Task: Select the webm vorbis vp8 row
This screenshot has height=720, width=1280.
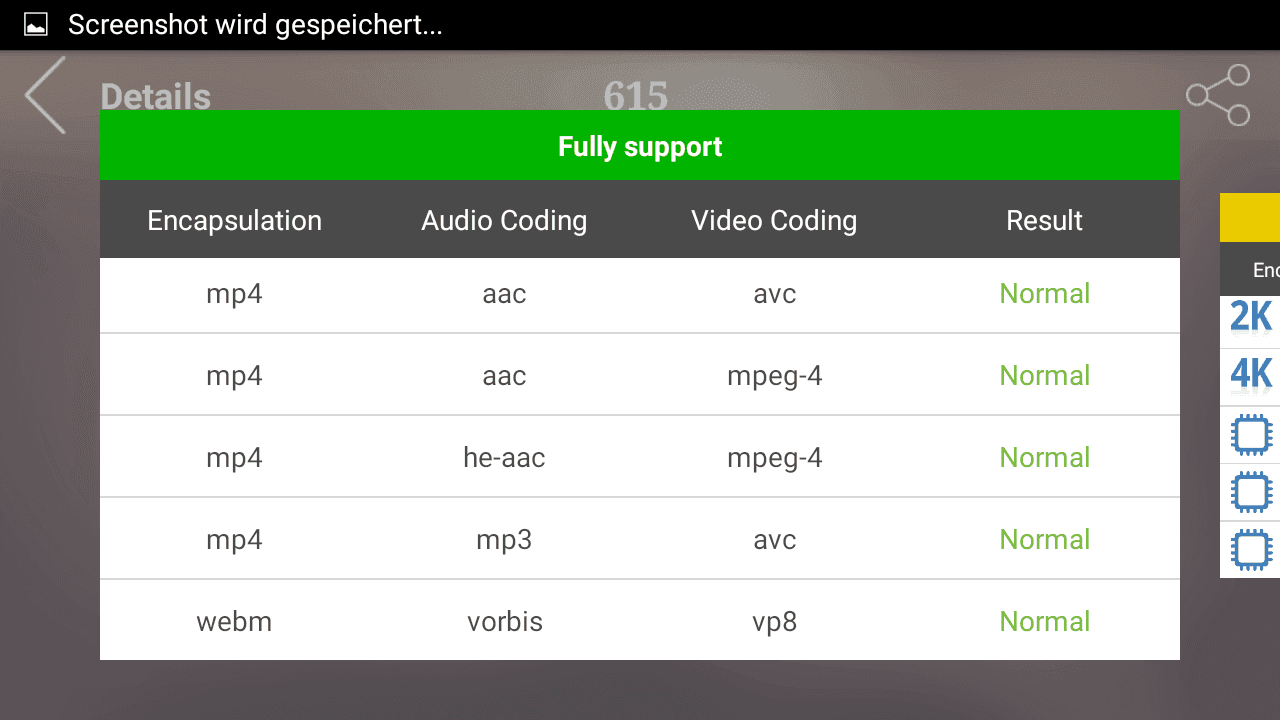Action: (x=640, y=621)
